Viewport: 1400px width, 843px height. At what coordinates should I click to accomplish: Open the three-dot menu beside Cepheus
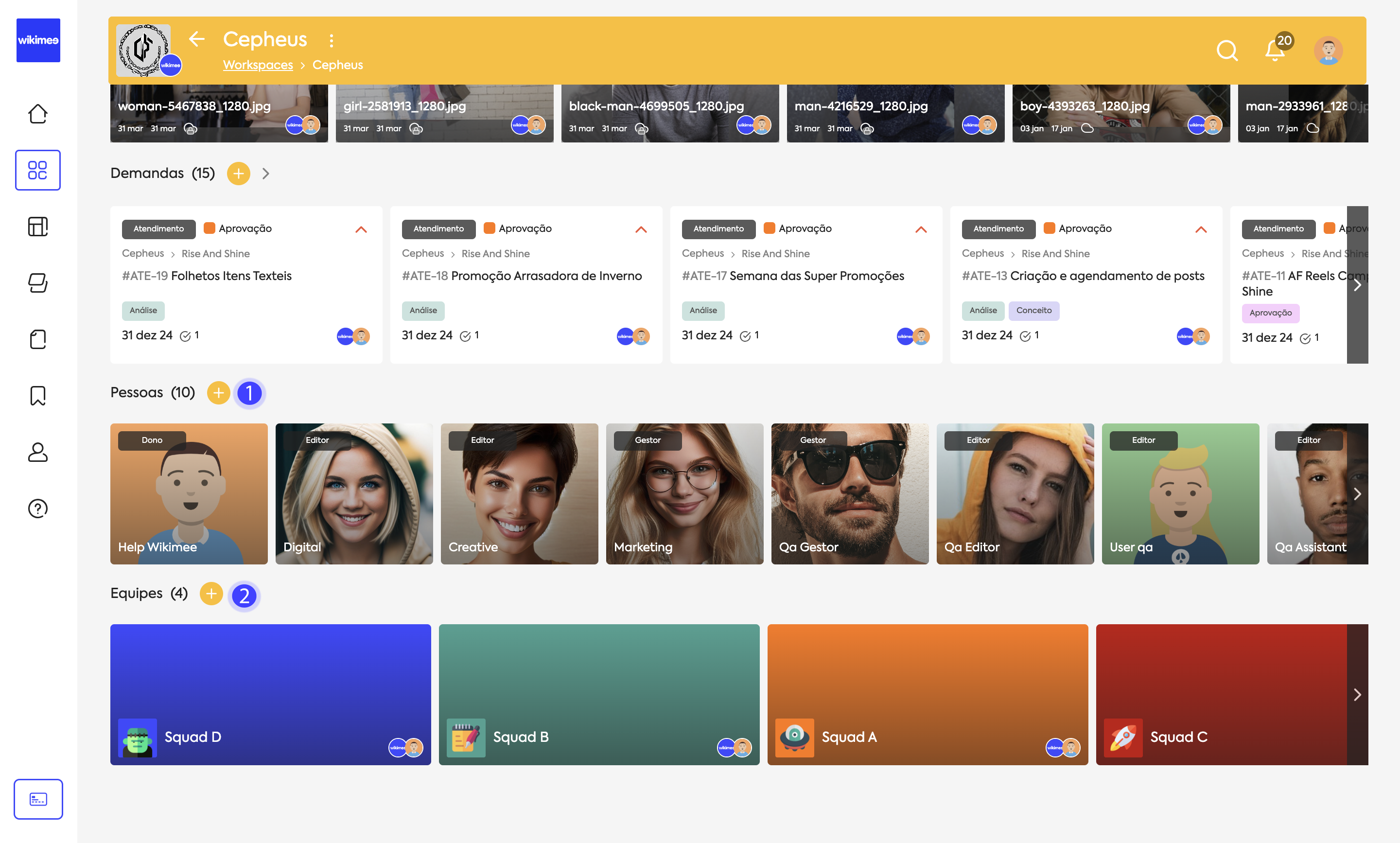[331, 40]
